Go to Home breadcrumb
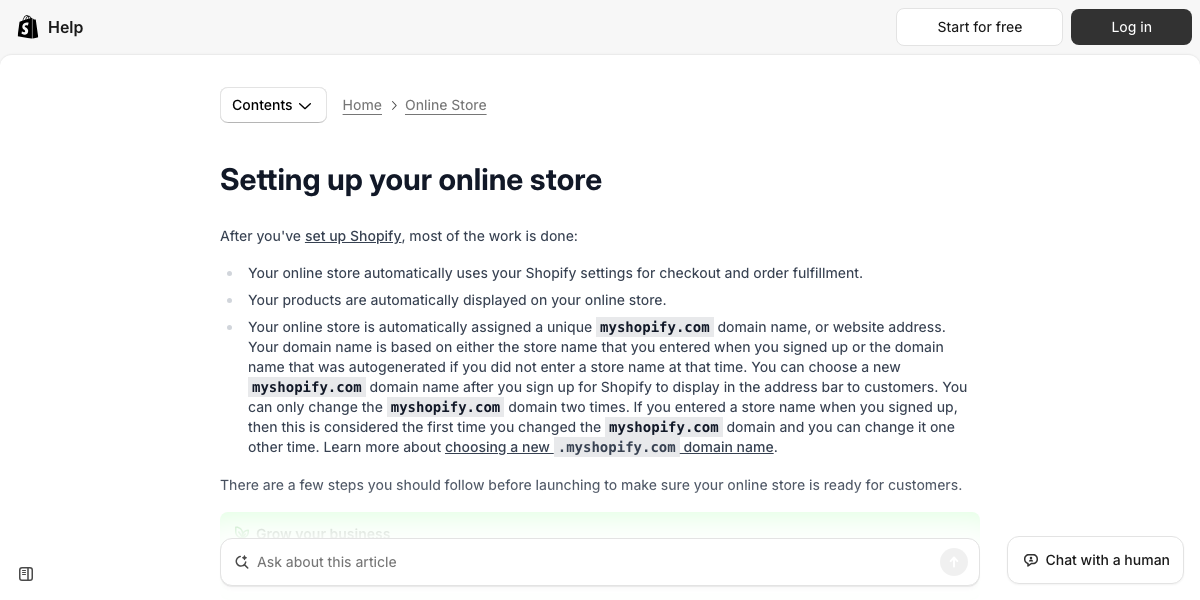This screenshot has height=600, width=1200. pos(362,105)
